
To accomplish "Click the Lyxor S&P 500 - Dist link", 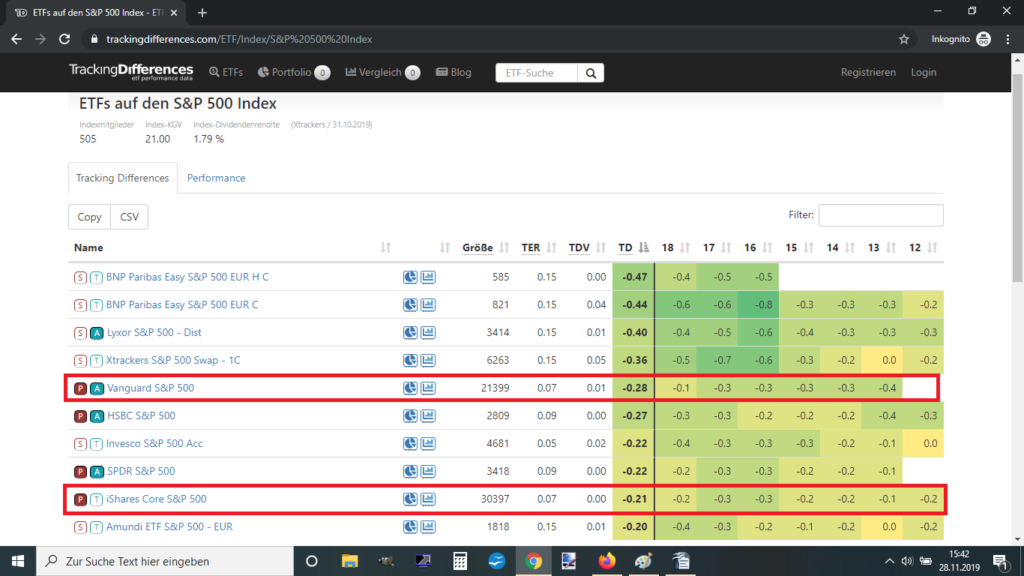I will pos(154,332).
